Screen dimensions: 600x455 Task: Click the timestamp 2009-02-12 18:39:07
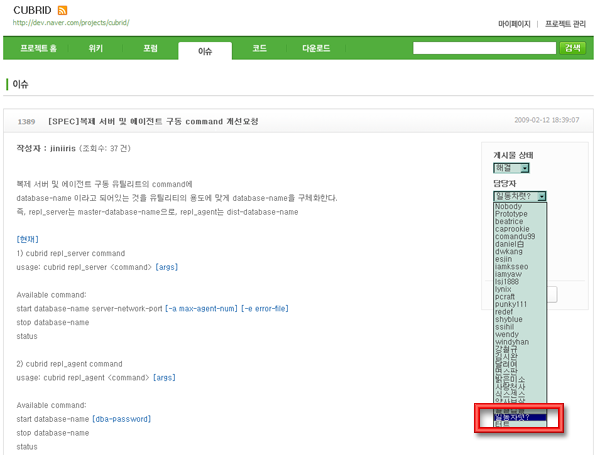(546, 120)
